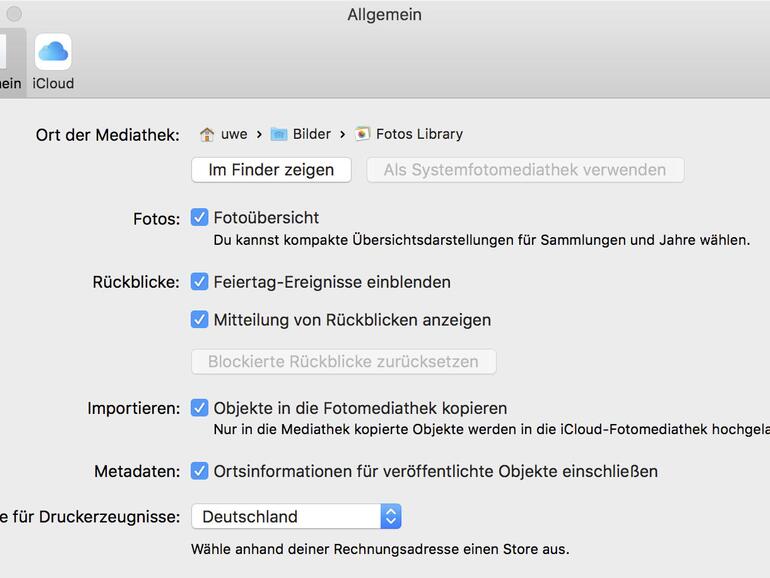This screenshot has width=770, height=578.
Task: Open the iCloud preferences tab
Action: tap(53, 62)
